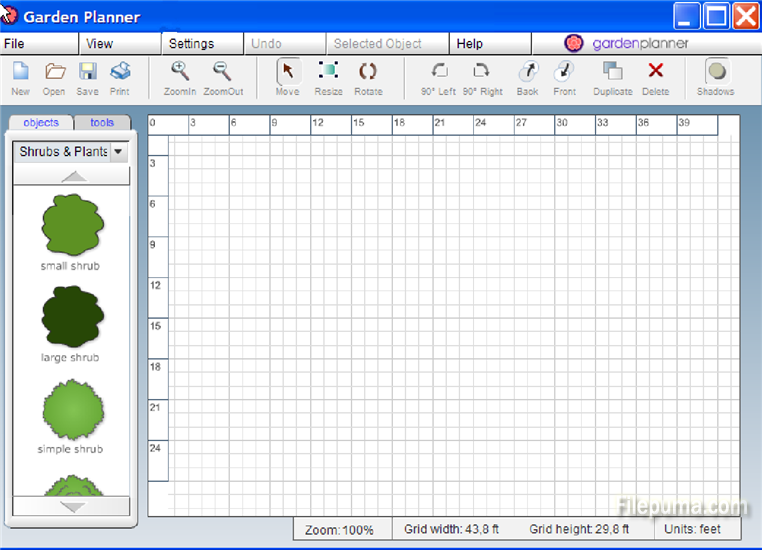Viewport: 762px width, 550px height.
Task: Select the small shrub thumbnail
Action: pyautogui.click(x=71, y=225)
